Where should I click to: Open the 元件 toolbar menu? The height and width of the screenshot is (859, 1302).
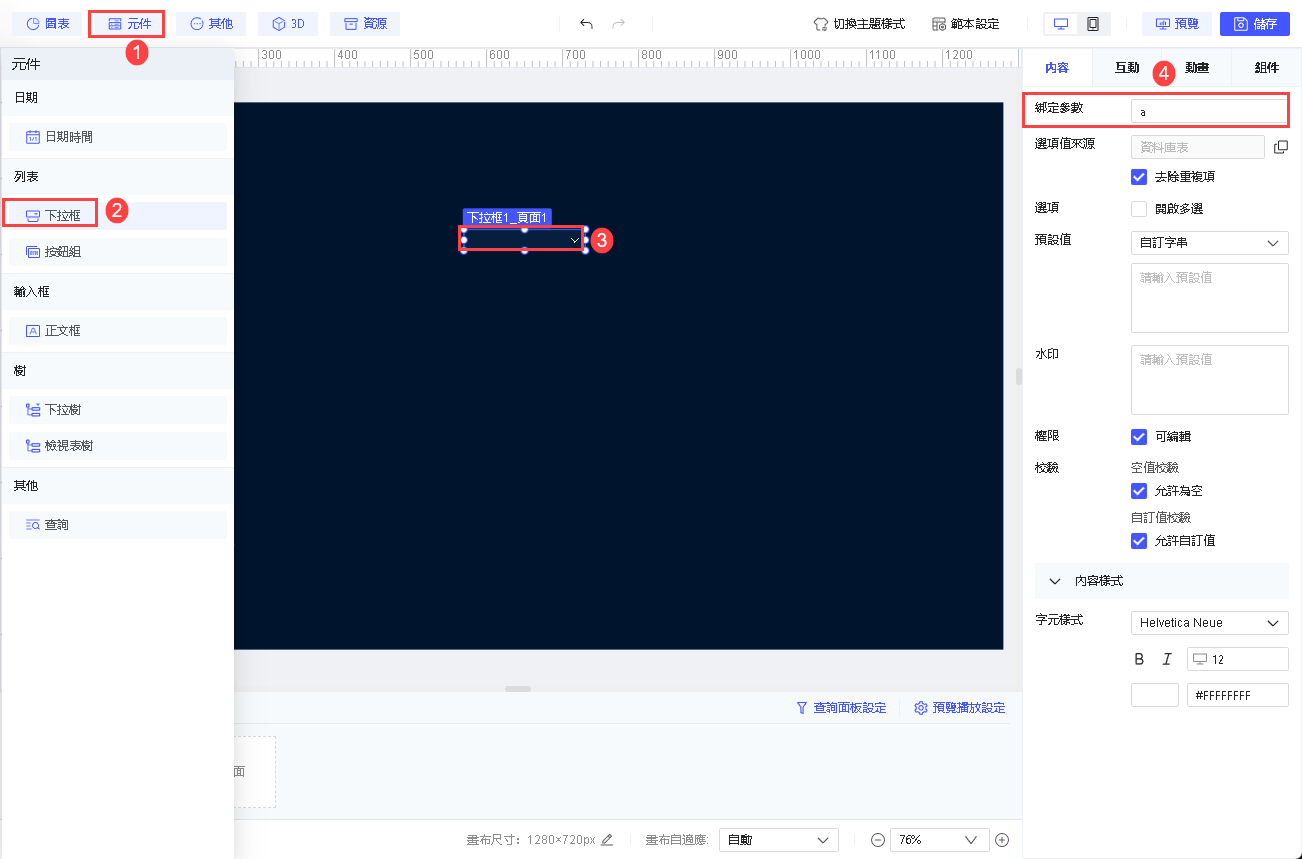[129, 24]
